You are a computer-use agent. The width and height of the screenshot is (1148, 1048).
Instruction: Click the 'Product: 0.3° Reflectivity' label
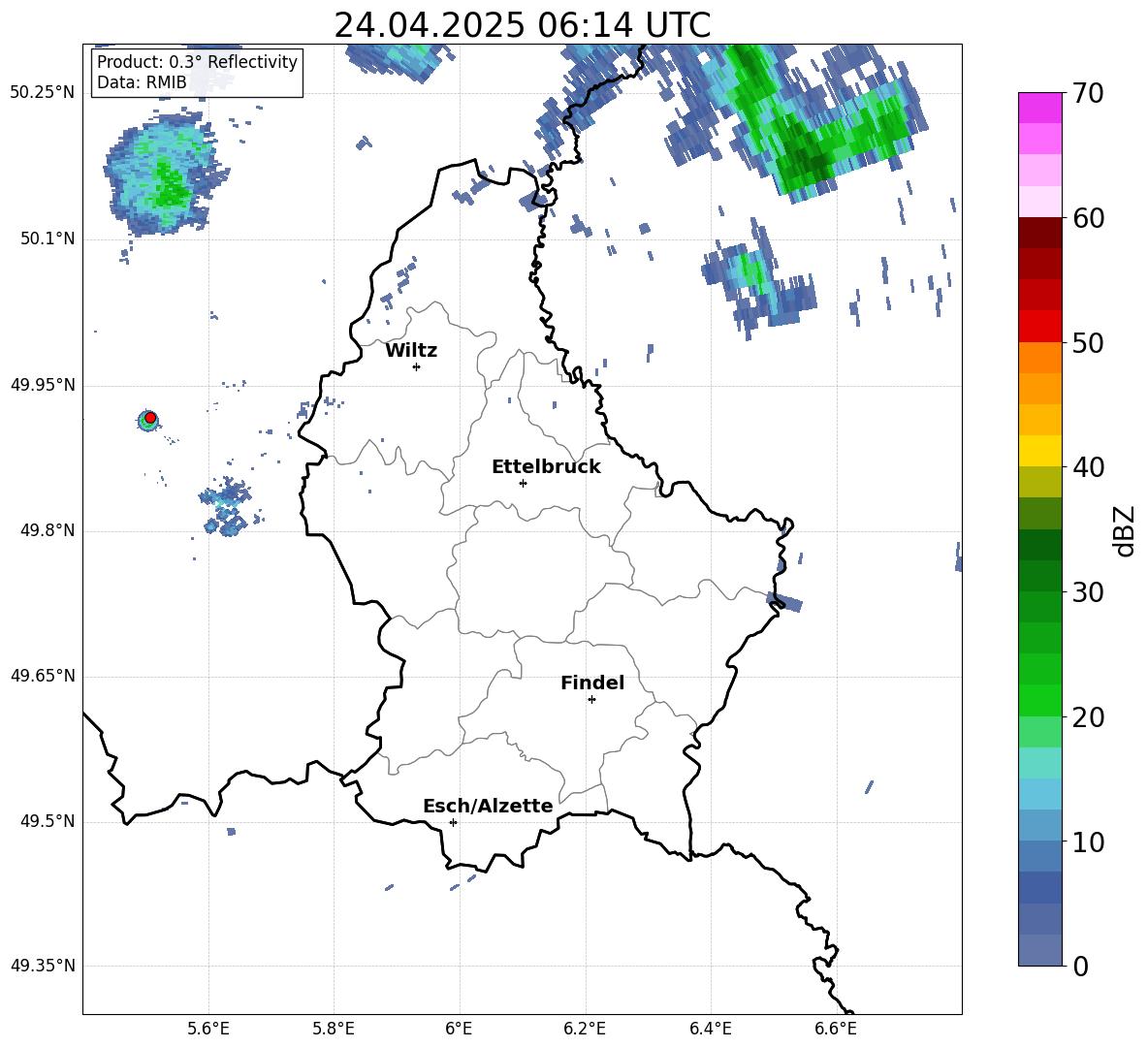197,62
